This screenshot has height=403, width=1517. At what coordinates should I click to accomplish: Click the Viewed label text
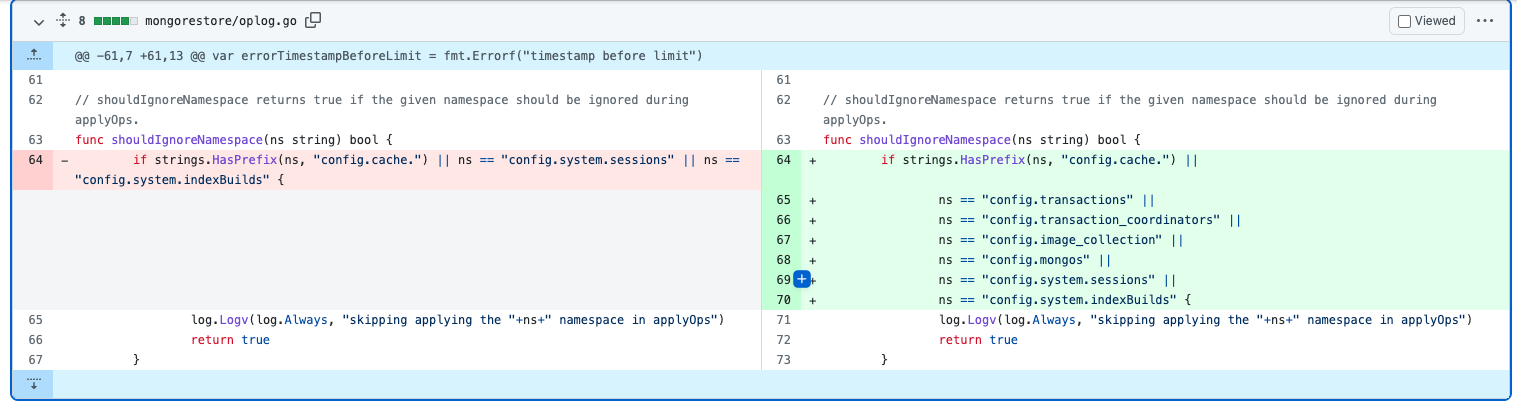coord(1434,21)
